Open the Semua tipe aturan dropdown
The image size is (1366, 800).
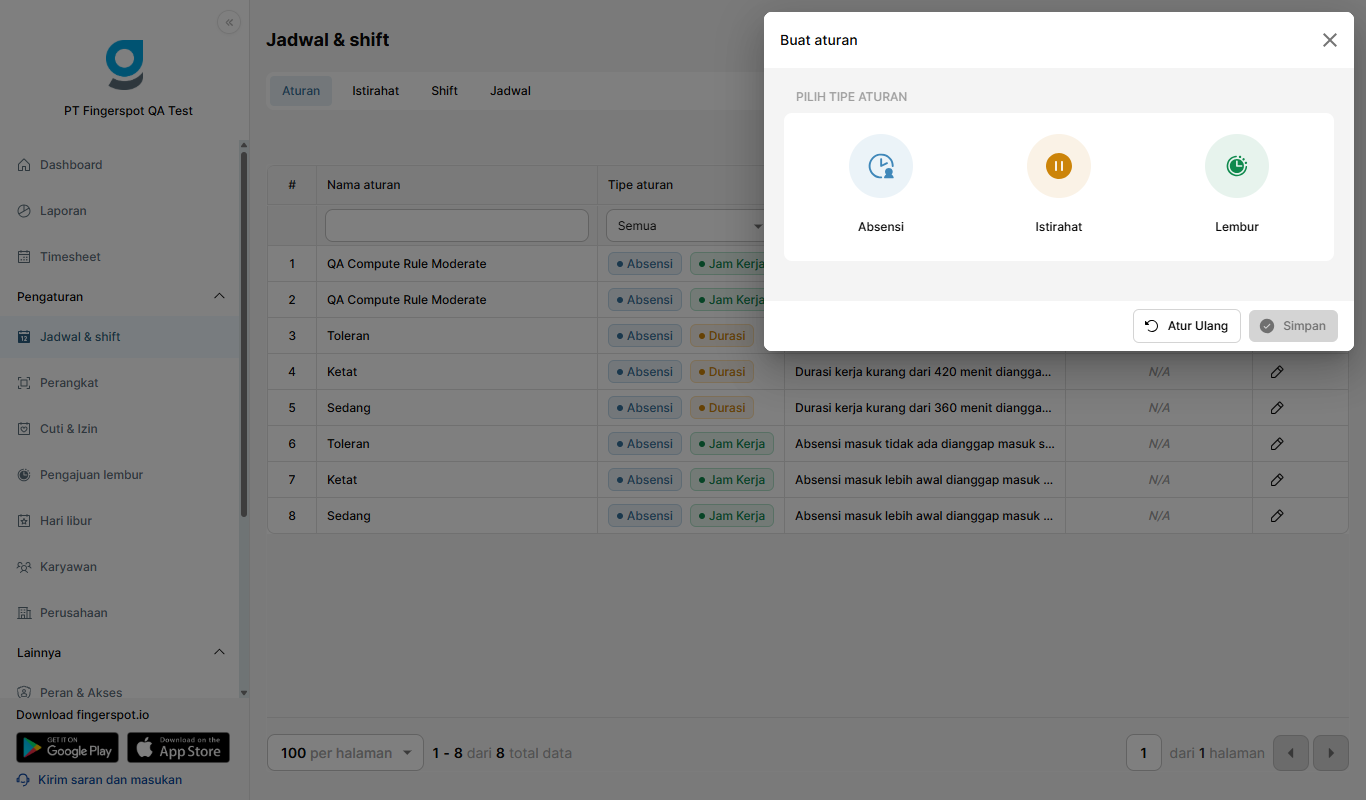pyautogui.click(x=686, y=226)
